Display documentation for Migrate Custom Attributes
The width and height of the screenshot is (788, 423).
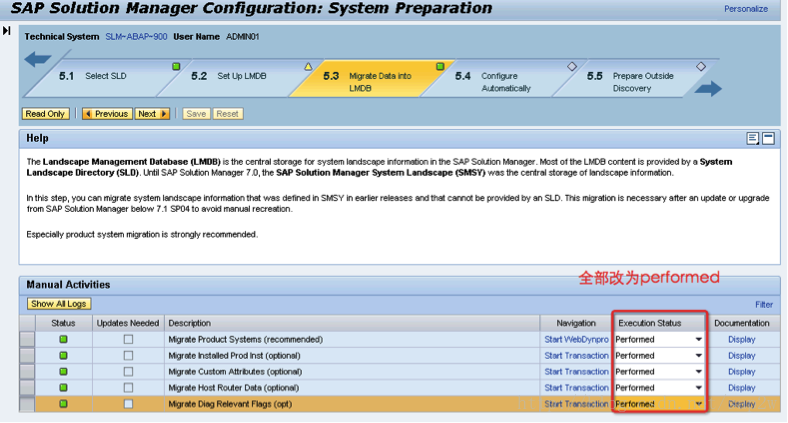[x=742, y=372]
